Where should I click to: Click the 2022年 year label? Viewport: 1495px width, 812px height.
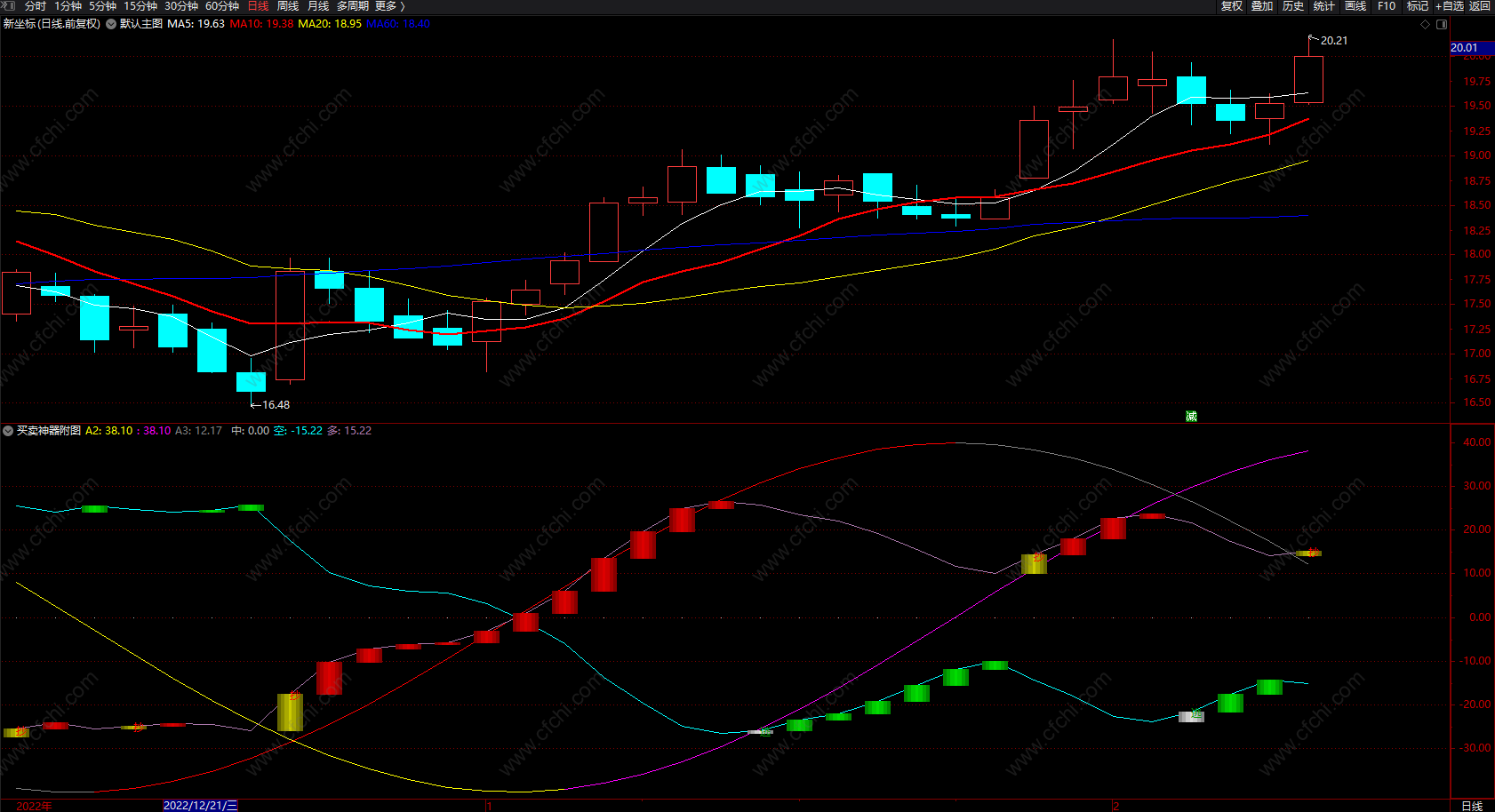coord(35,806)
